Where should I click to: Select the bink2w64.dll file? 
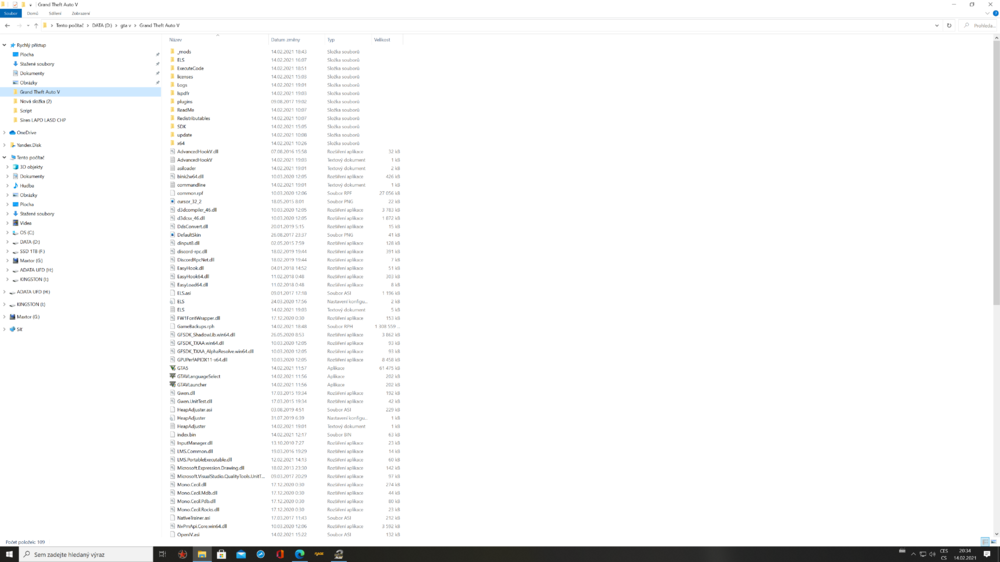tap(190, 177)
